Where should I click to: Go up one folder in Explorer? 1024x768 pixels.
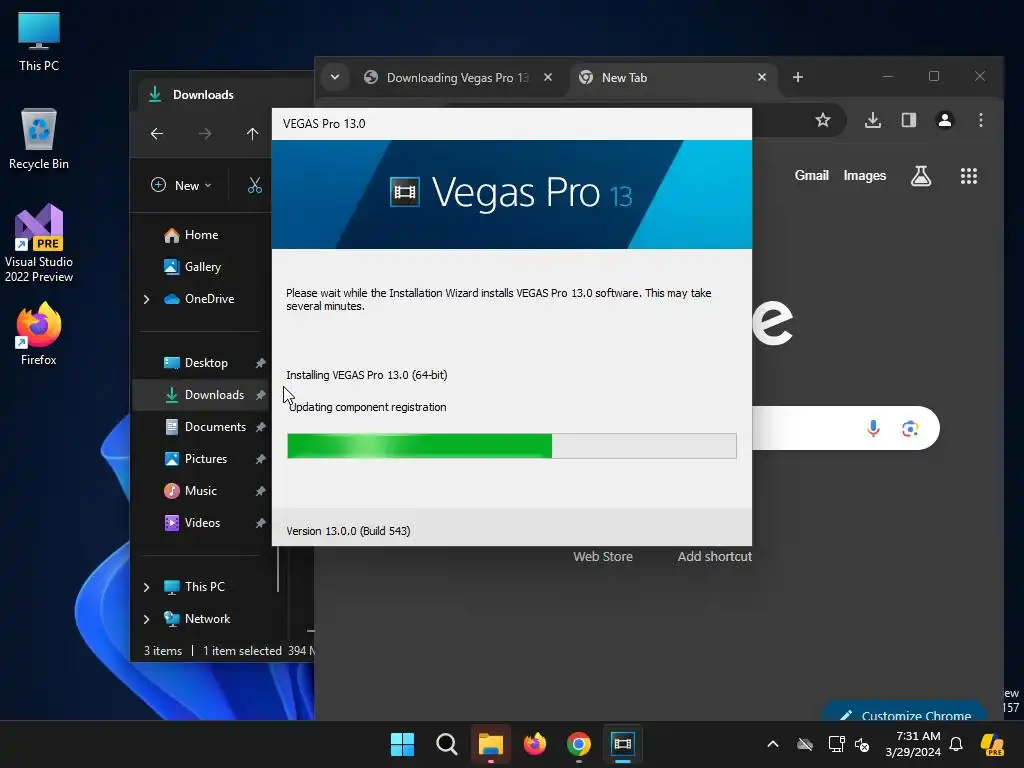(x=252, y=134)
